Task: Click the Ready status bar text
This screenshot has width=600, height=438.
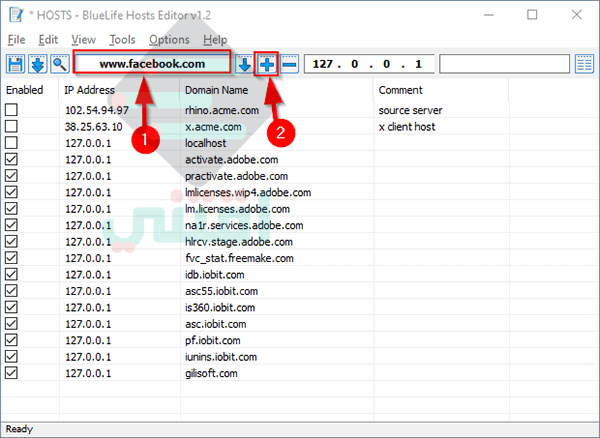Action: [x=19, y=429]
